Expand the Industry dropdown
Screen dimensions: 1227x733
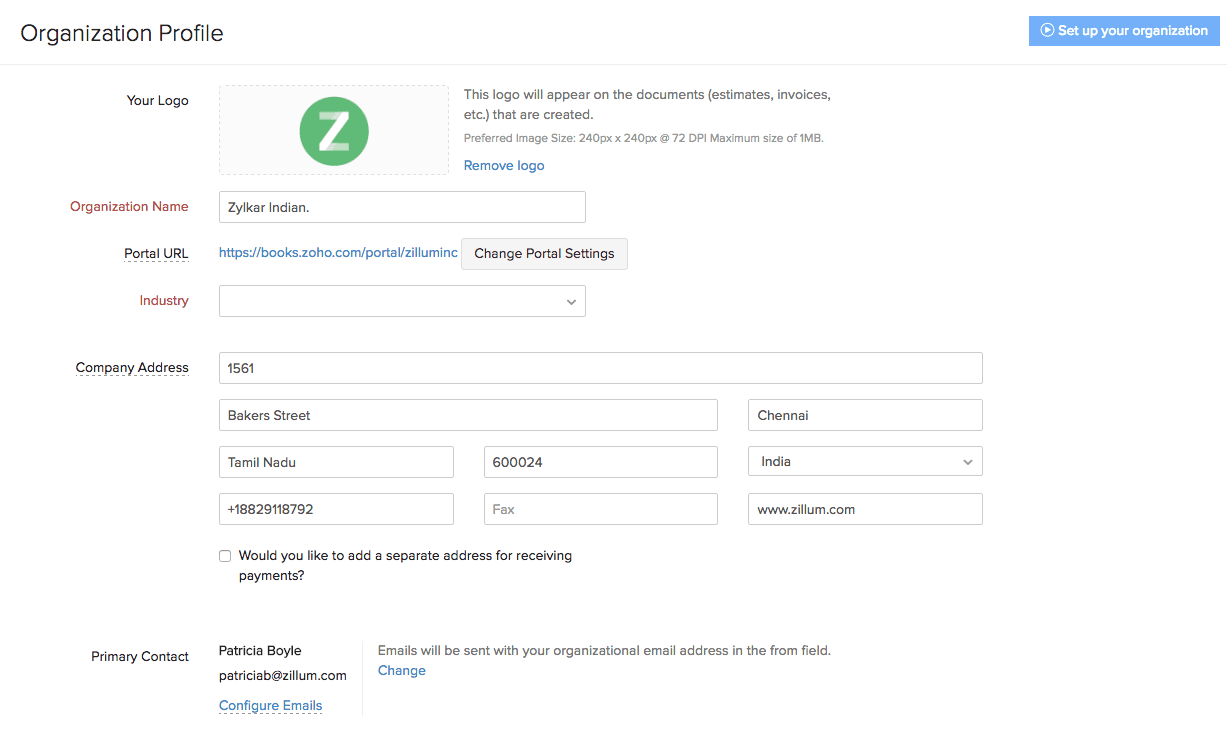pyautogui.click(x=402, y=301)
